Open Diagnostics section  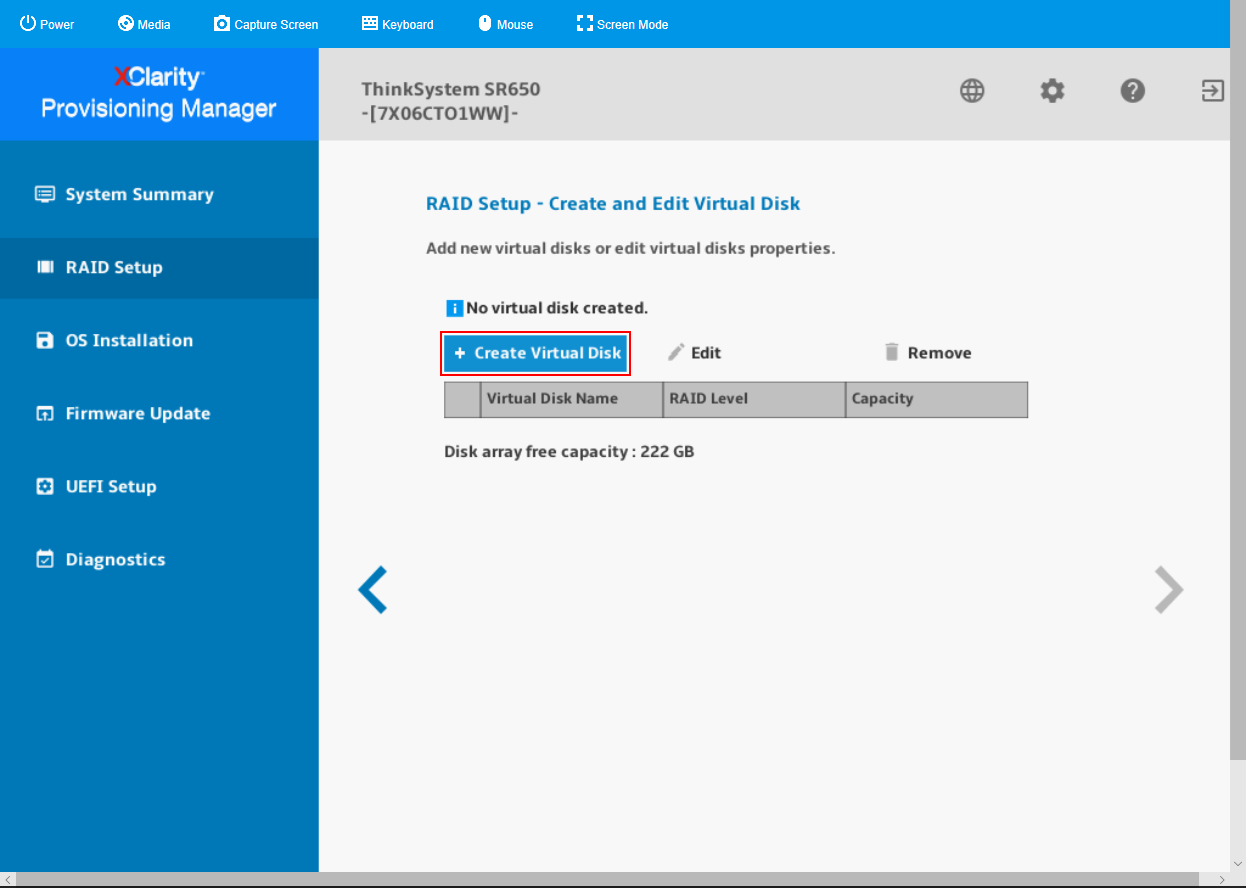(159, 560)
